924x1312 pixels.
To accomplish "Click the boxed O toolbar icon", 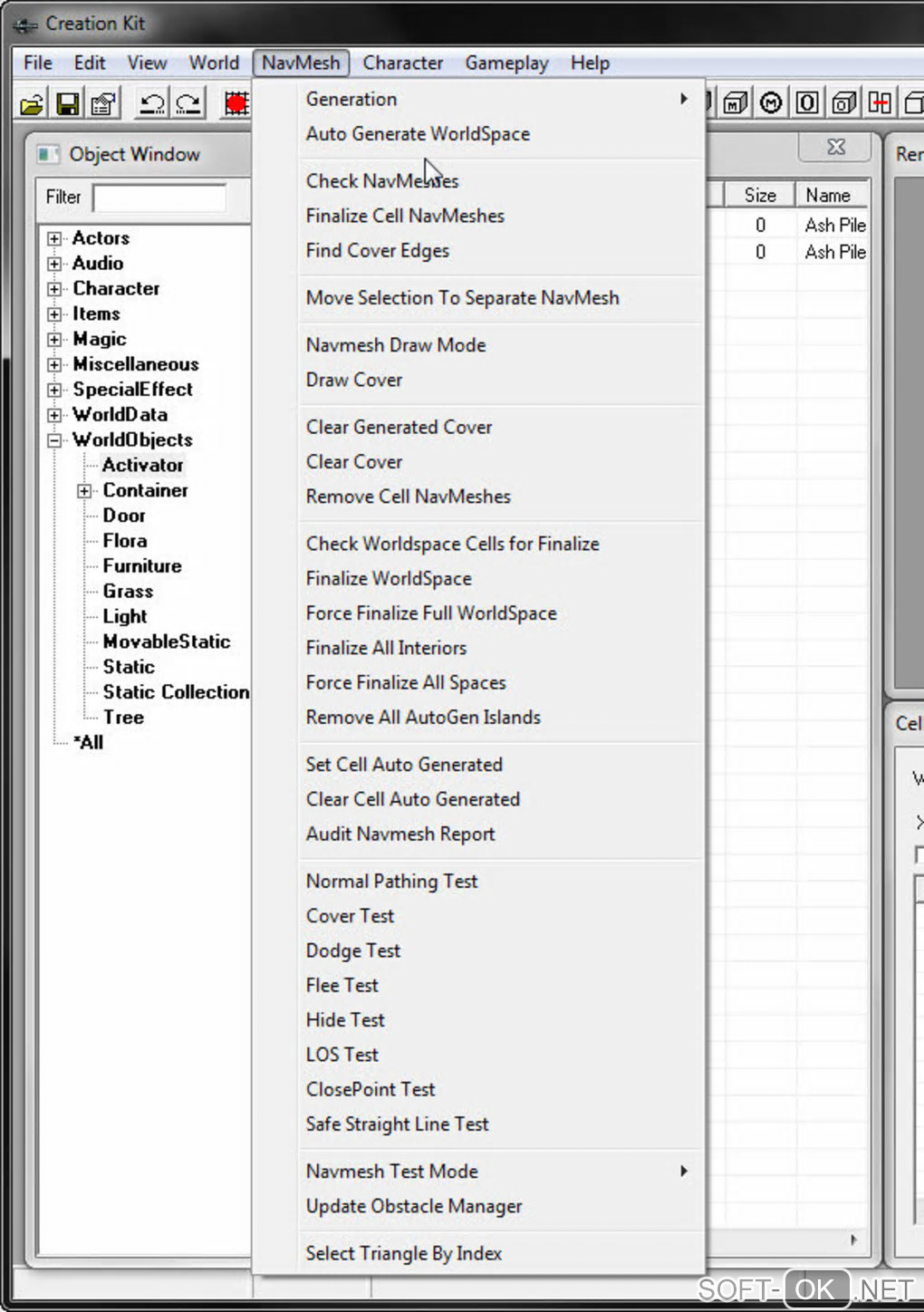I will point(807,103).
